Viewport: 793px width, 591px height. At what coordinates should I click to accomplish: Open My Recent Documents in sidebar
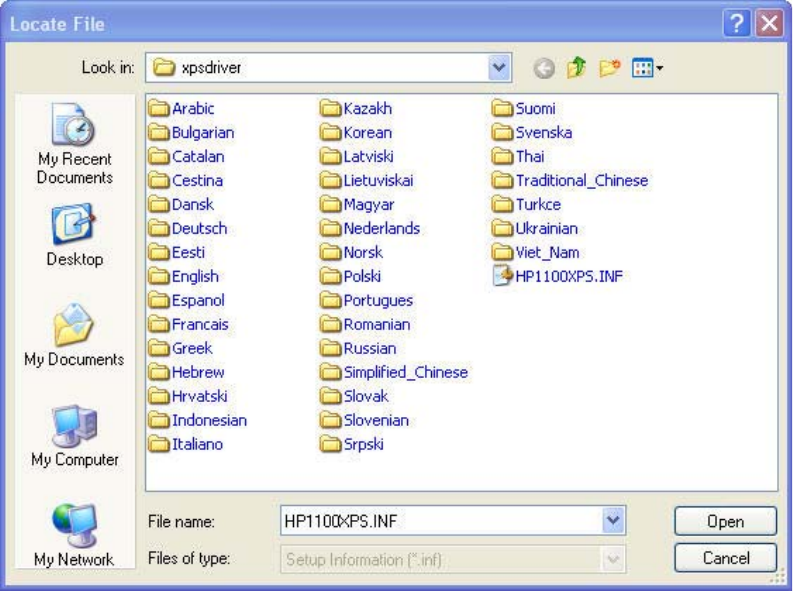pos(75,144)
